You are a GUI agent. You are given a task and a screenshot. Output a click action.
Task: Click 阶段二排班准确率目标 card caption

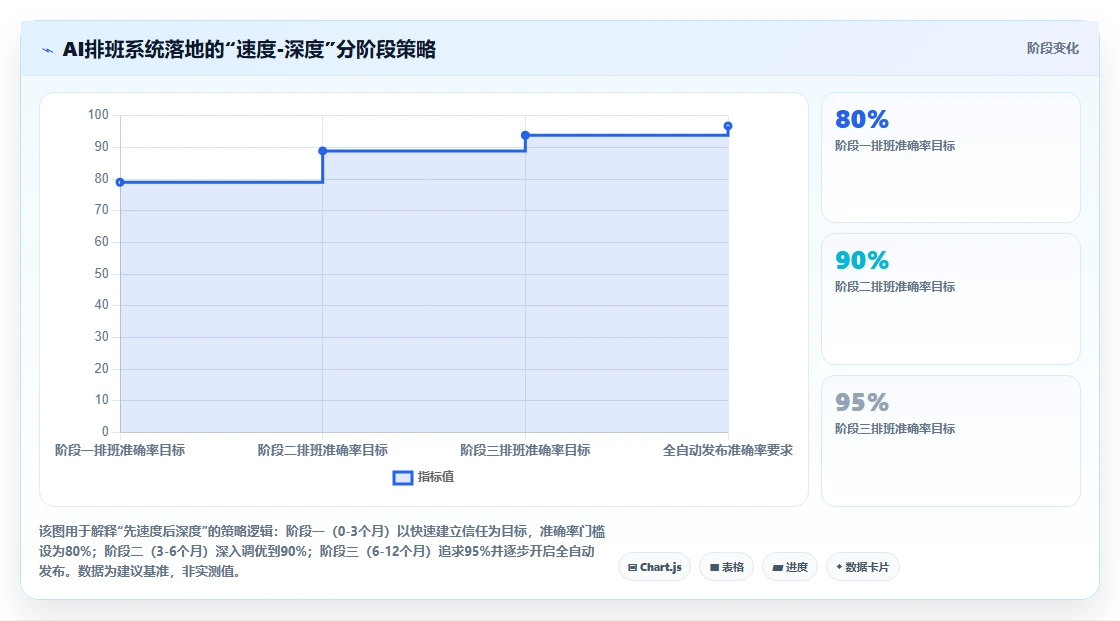[895, 287]
